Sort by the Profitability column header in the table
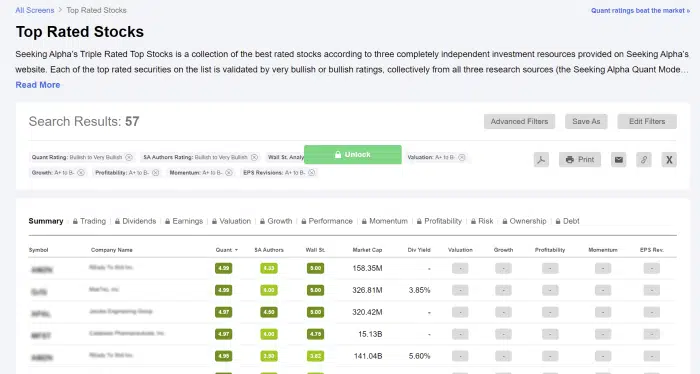 550,250
